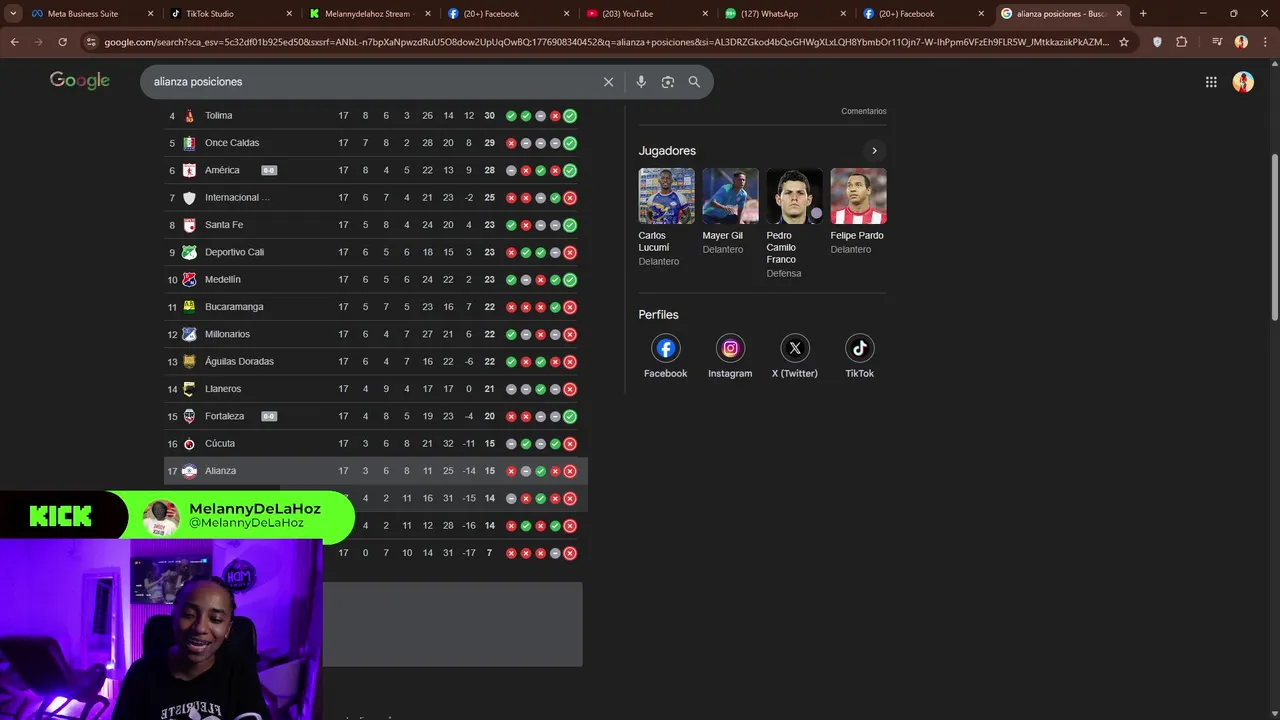This screenshot has height=720, width=1280.
Task: Open Google account avatar
Action: click(1243, 82)
